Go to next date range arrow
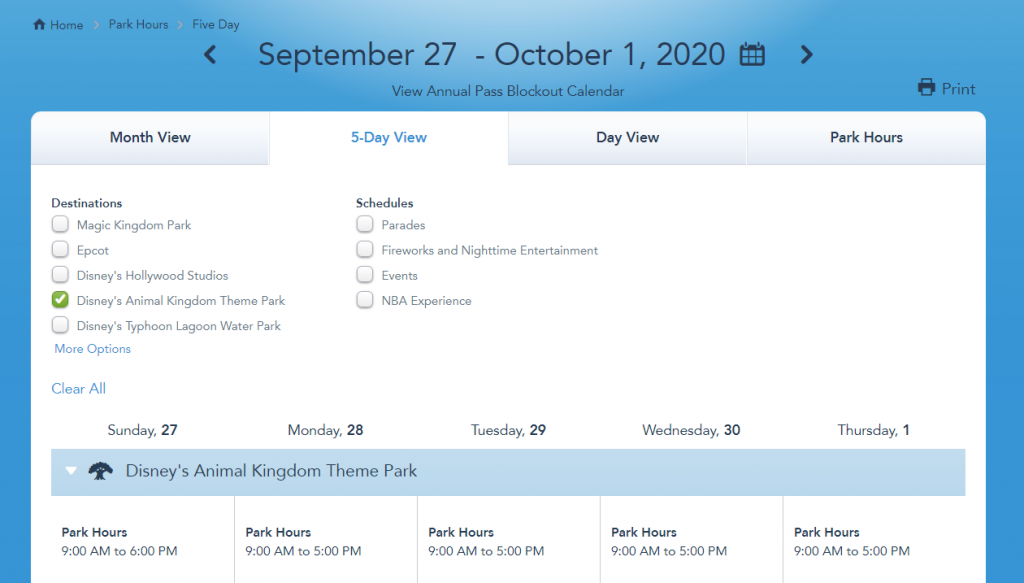1024x583 pixels. coord(806,55)
